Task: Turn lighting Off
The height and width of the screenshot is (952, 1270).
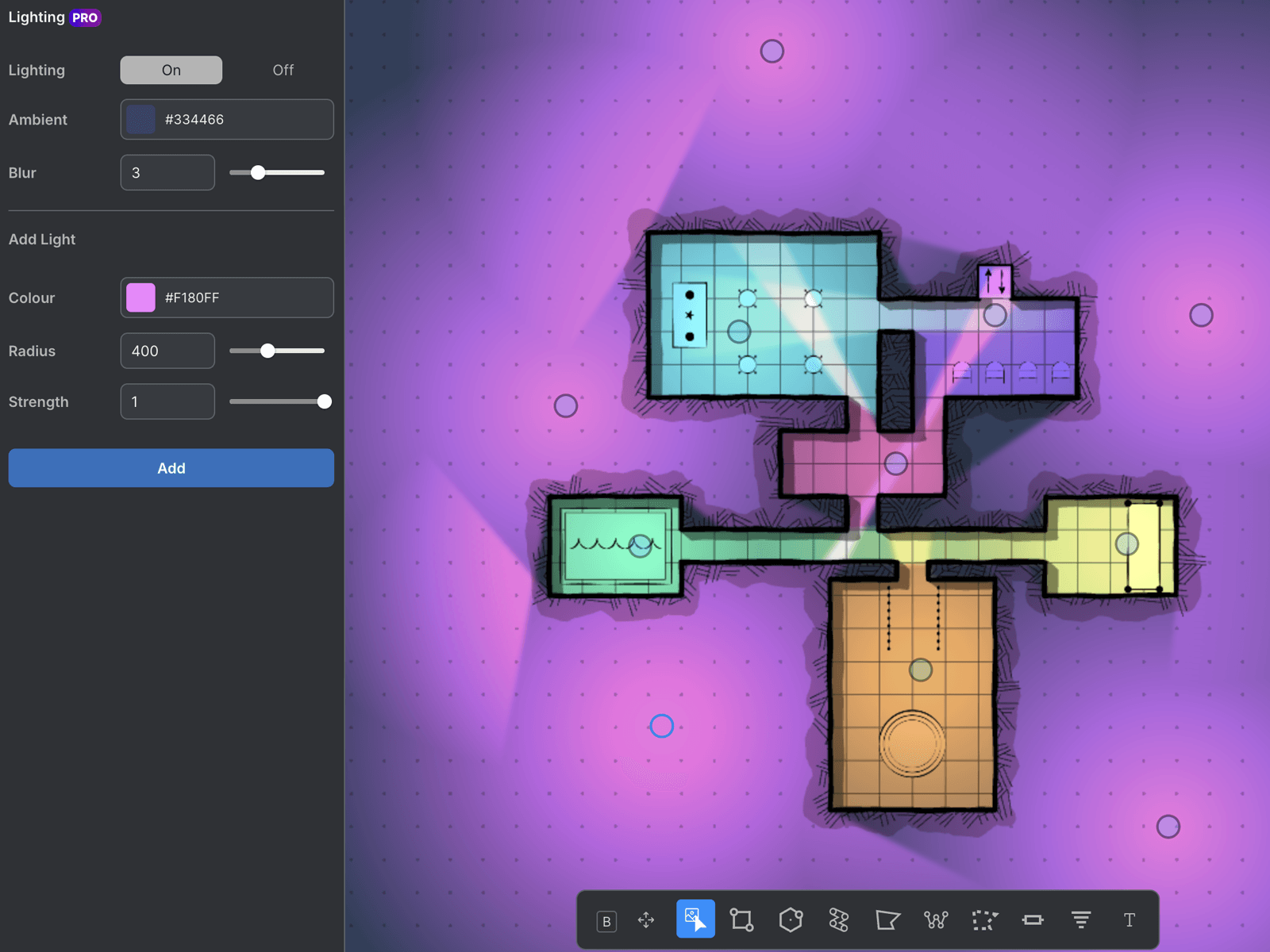Action: click(283, 70)
